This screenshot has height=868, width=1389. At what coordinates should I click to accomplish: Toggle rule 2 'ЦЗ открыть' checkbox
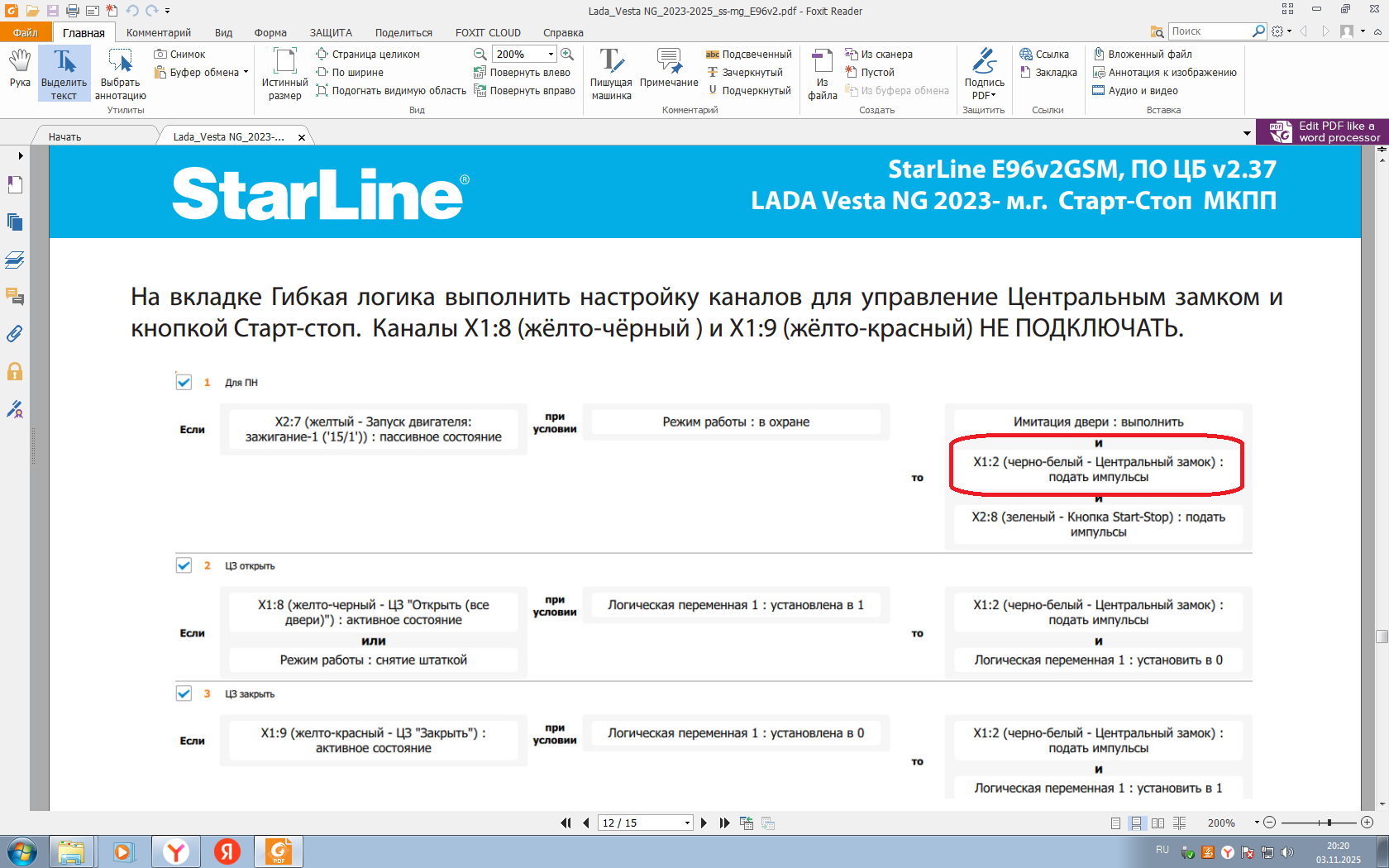[x=184, y=565]
